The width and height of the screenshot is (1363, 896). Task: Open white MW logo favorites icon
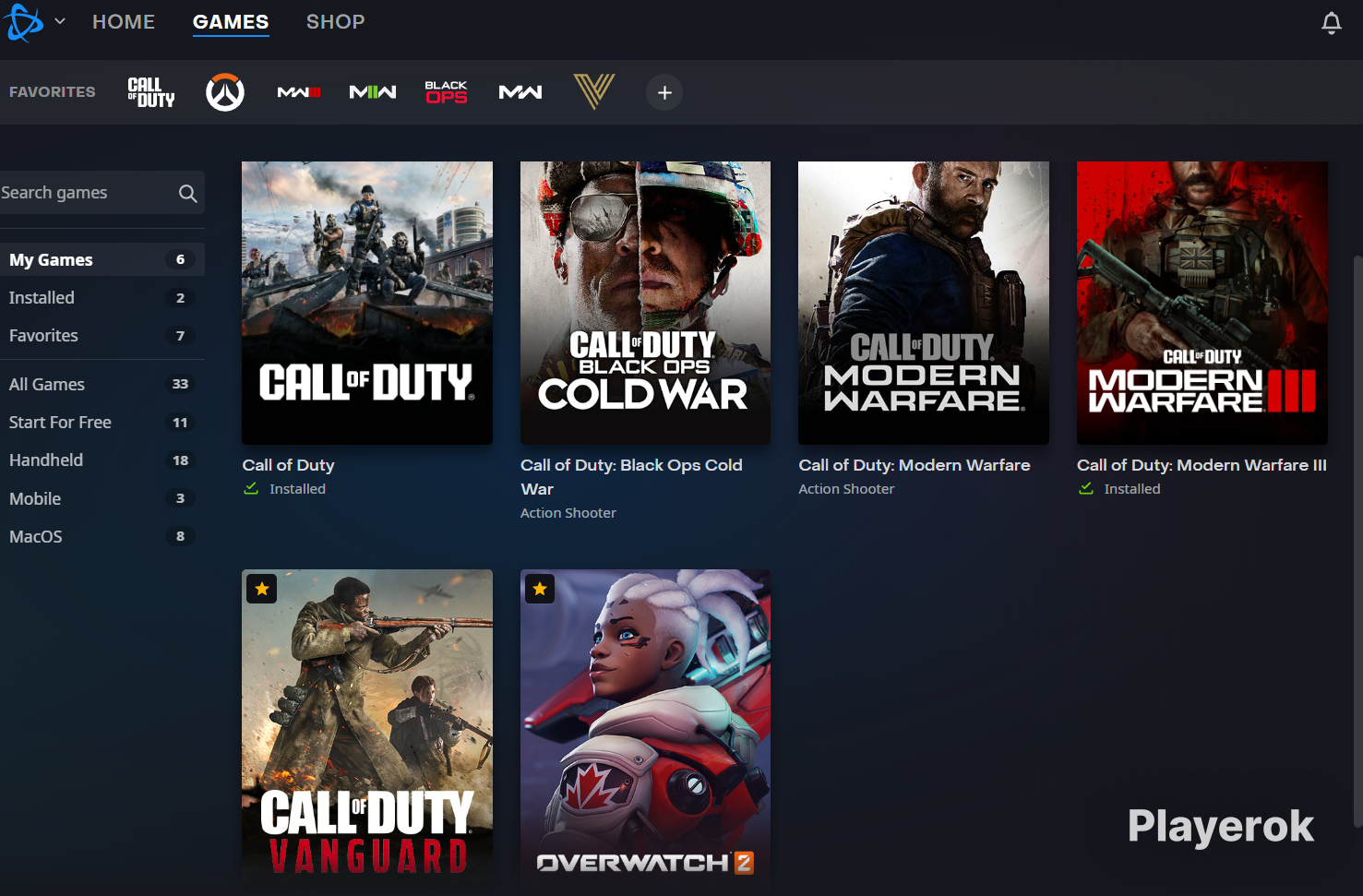(x=520, y=92)
